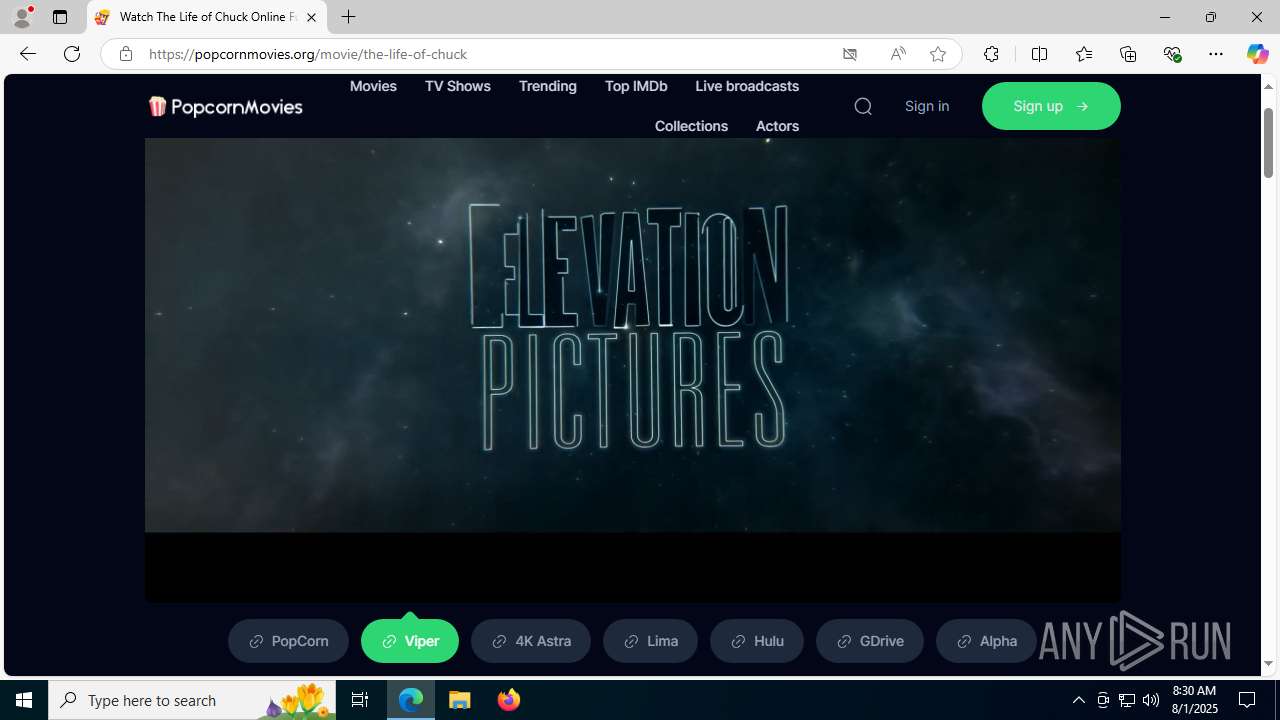1280x720 pixels.
Task: Open the Collections nav link
Action: [691, 126]
